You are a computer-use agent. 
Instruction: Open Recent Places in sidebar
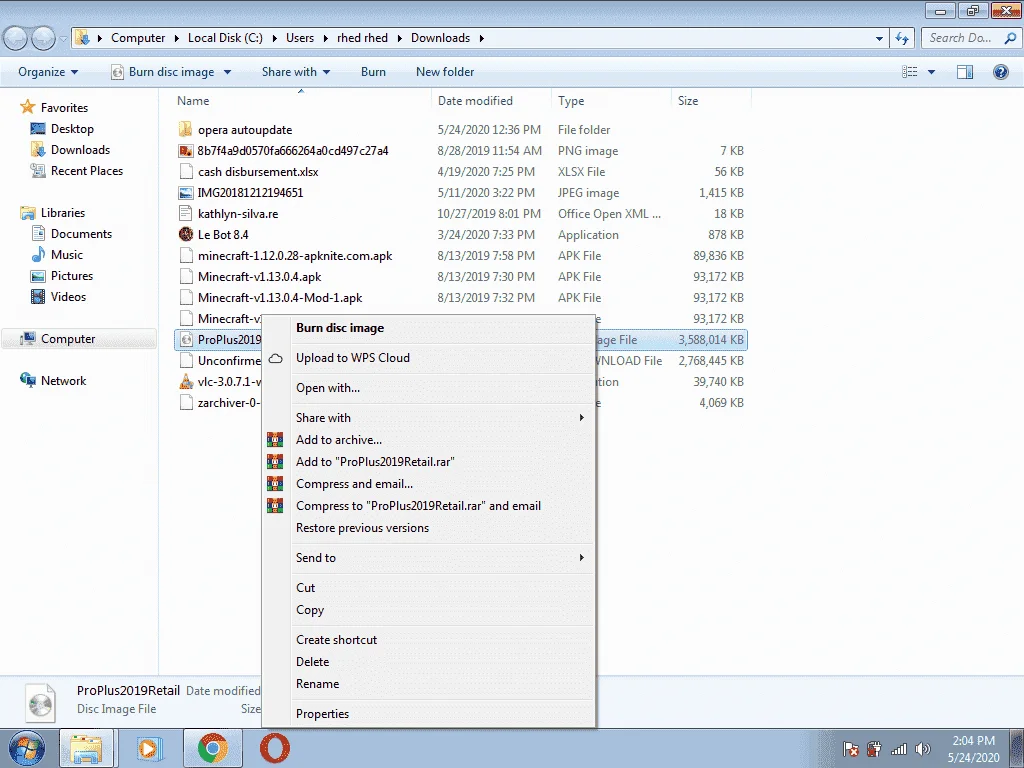[x=87, y=170]
